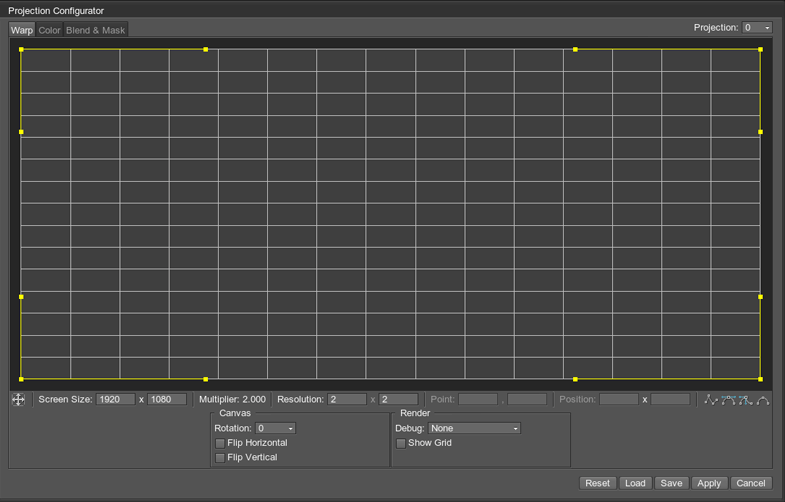Viewport: 785px width, 502px height.
Task: Select the broken bezier handle mode icon
Action: click(745, 400)
